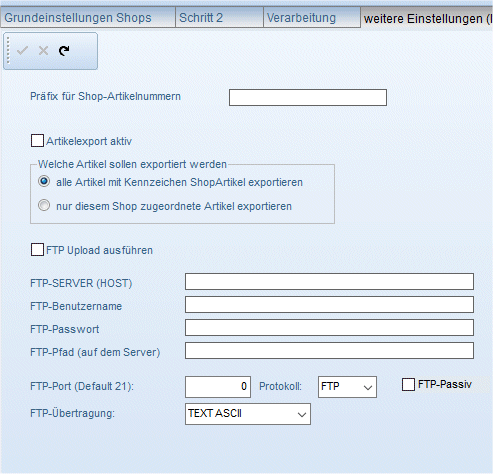Screen dimensions: 493x474
Task: Open the Protokoll FTP dropdown
Action: coord(347,387)
